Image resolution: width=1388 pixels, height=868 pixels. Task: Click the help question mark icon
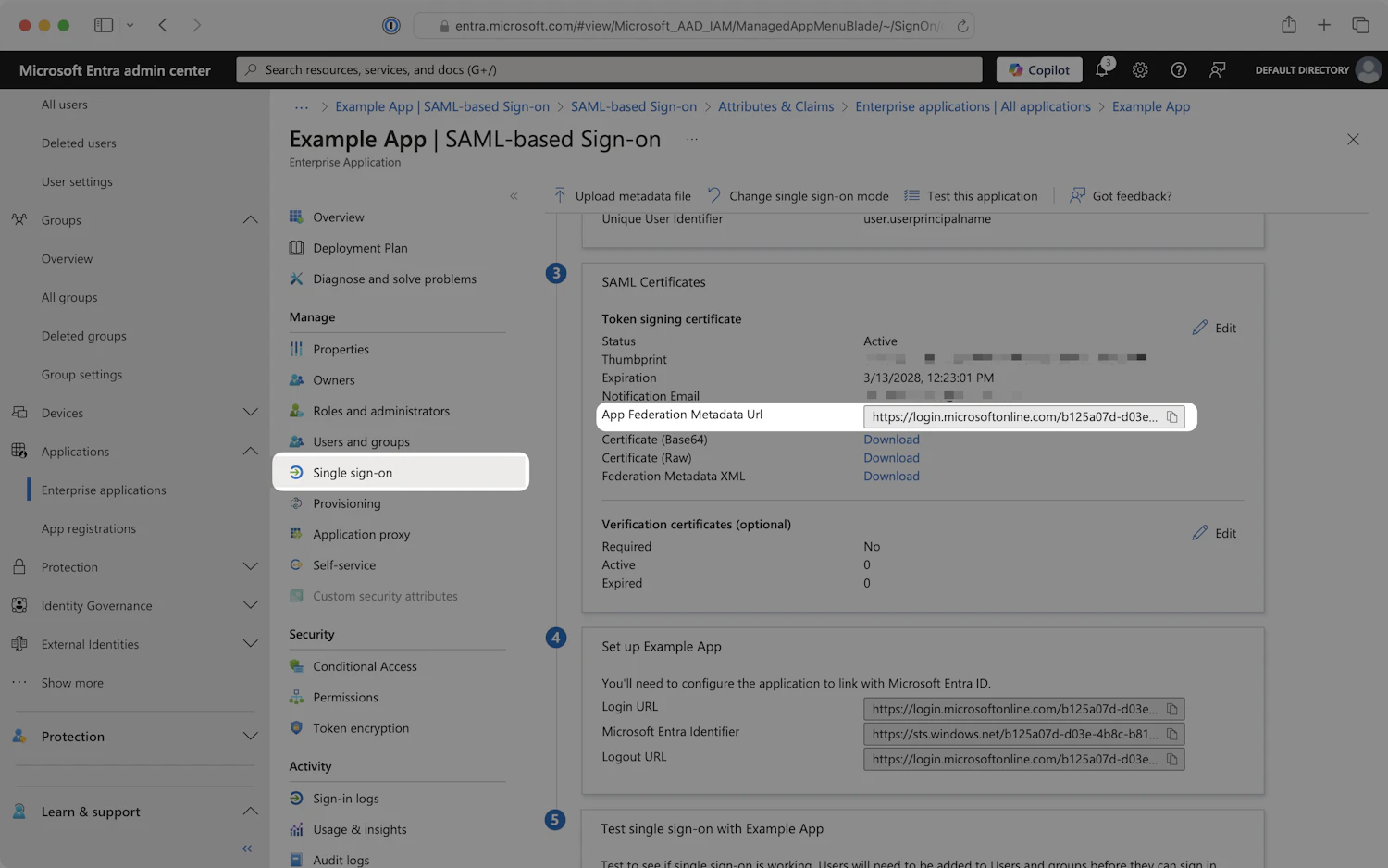coord(1178,69)
